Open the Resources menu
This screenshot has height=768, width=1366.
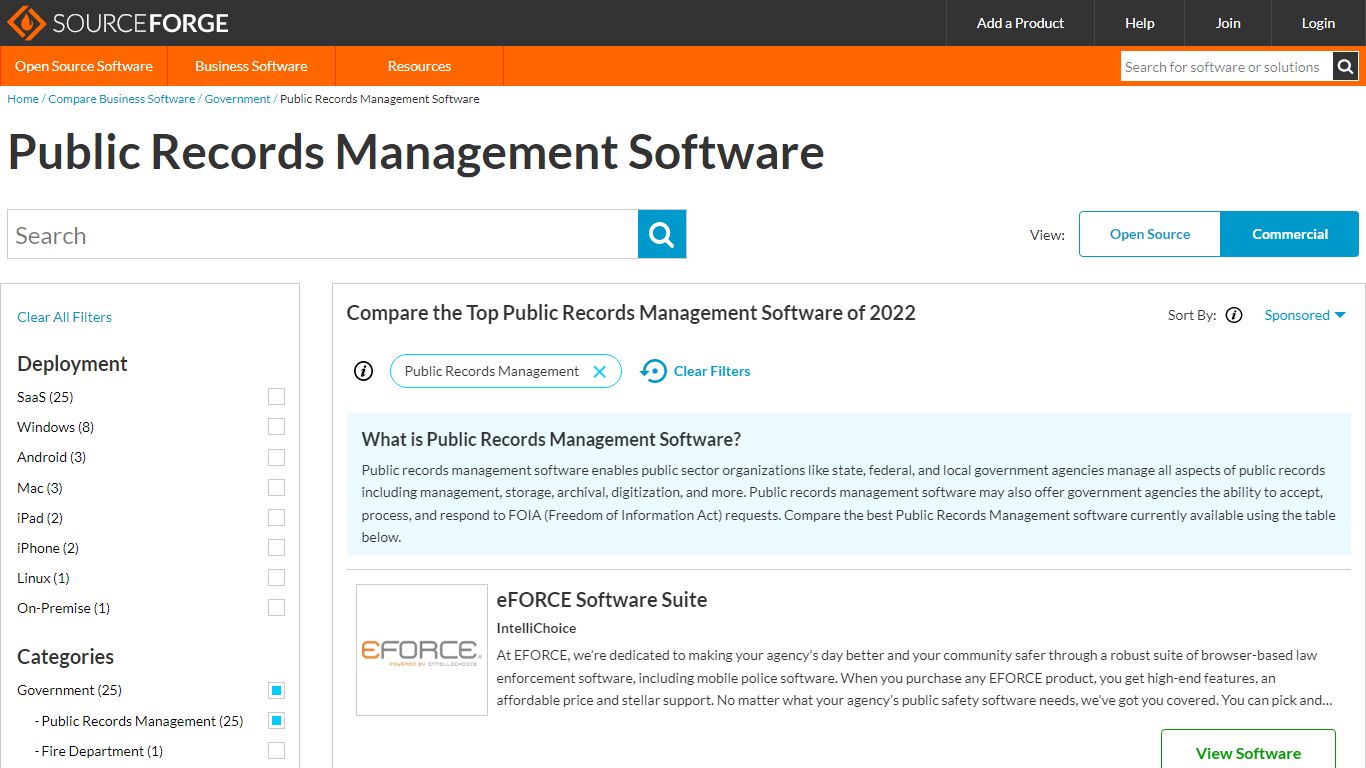point(419,66)
